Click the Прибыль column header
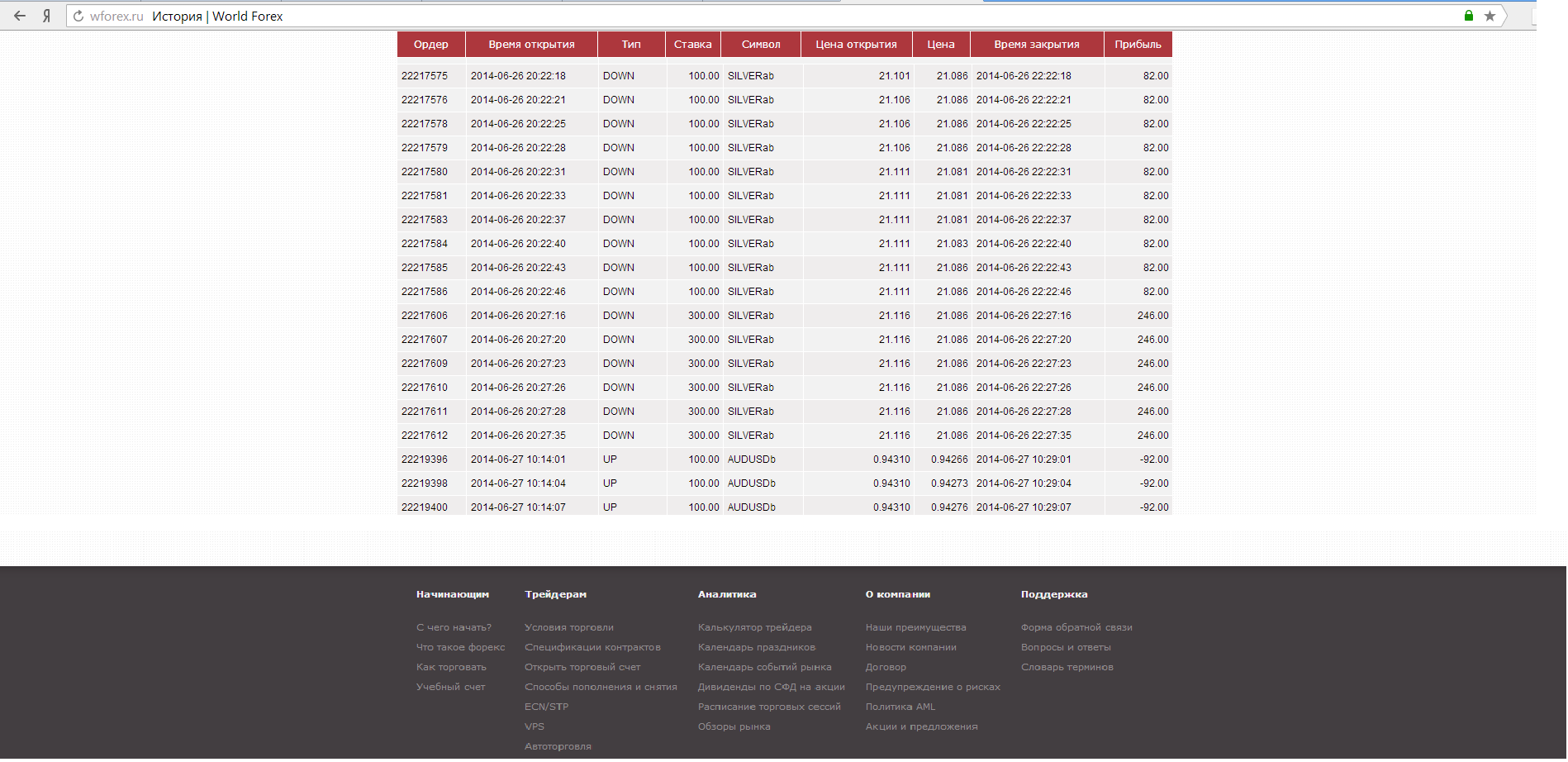Image resolution: width=1568 pixels, height=762 pixels. [x=1138, y=45]
